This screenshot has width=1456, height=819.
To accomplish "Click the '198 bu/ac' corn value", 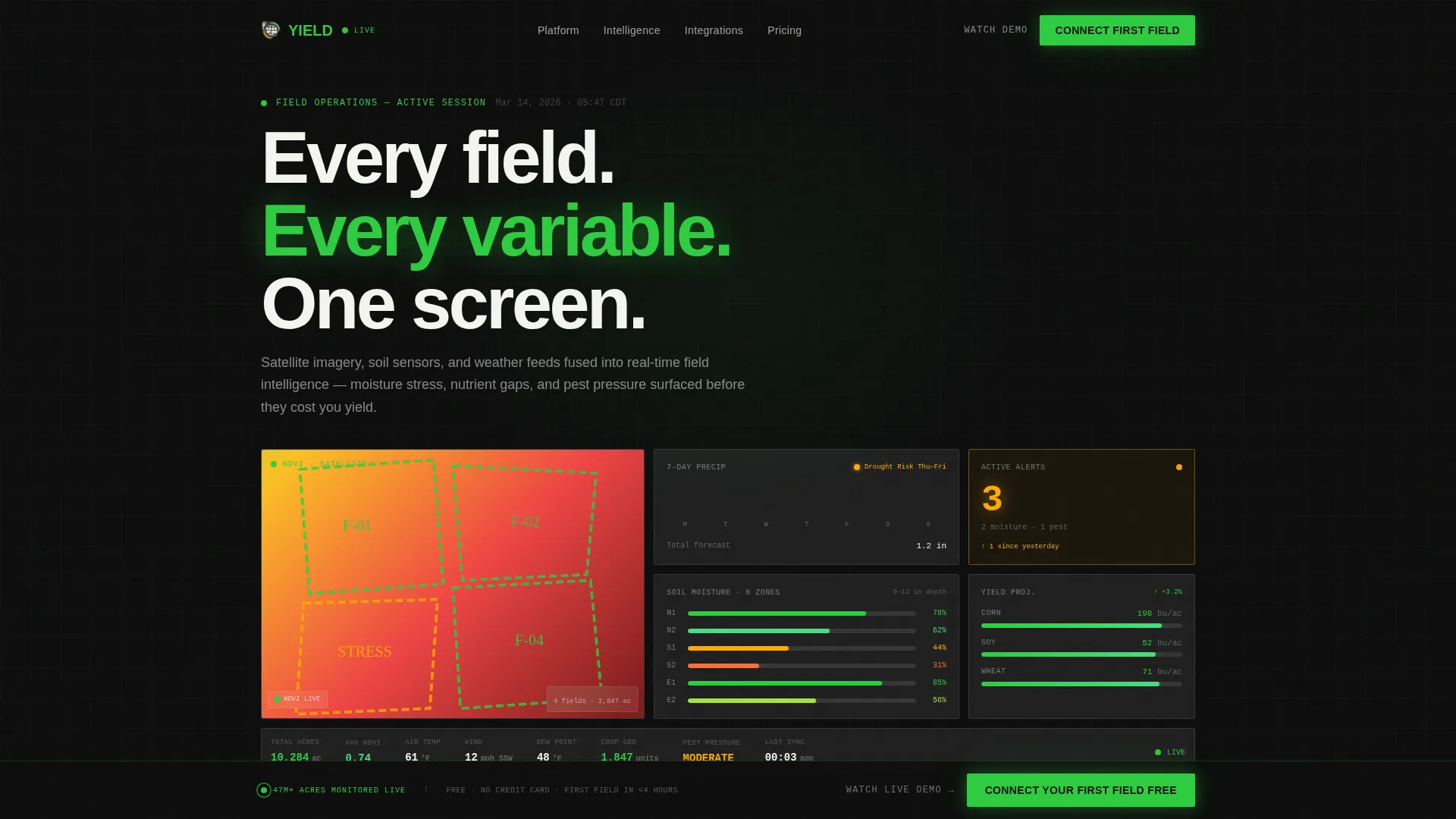I will coord(1159,613).
